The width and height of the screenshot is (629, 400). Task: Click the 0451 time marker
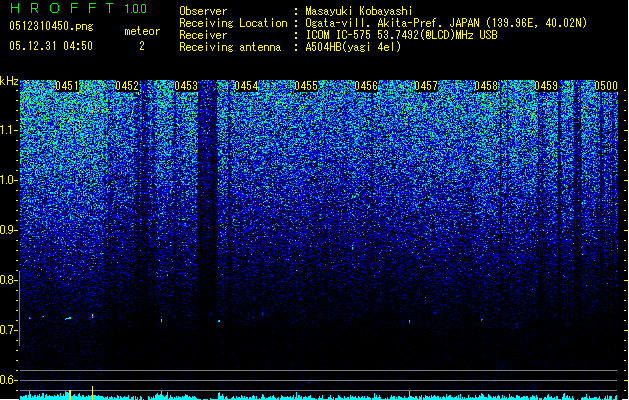click(x=67, y=86)
